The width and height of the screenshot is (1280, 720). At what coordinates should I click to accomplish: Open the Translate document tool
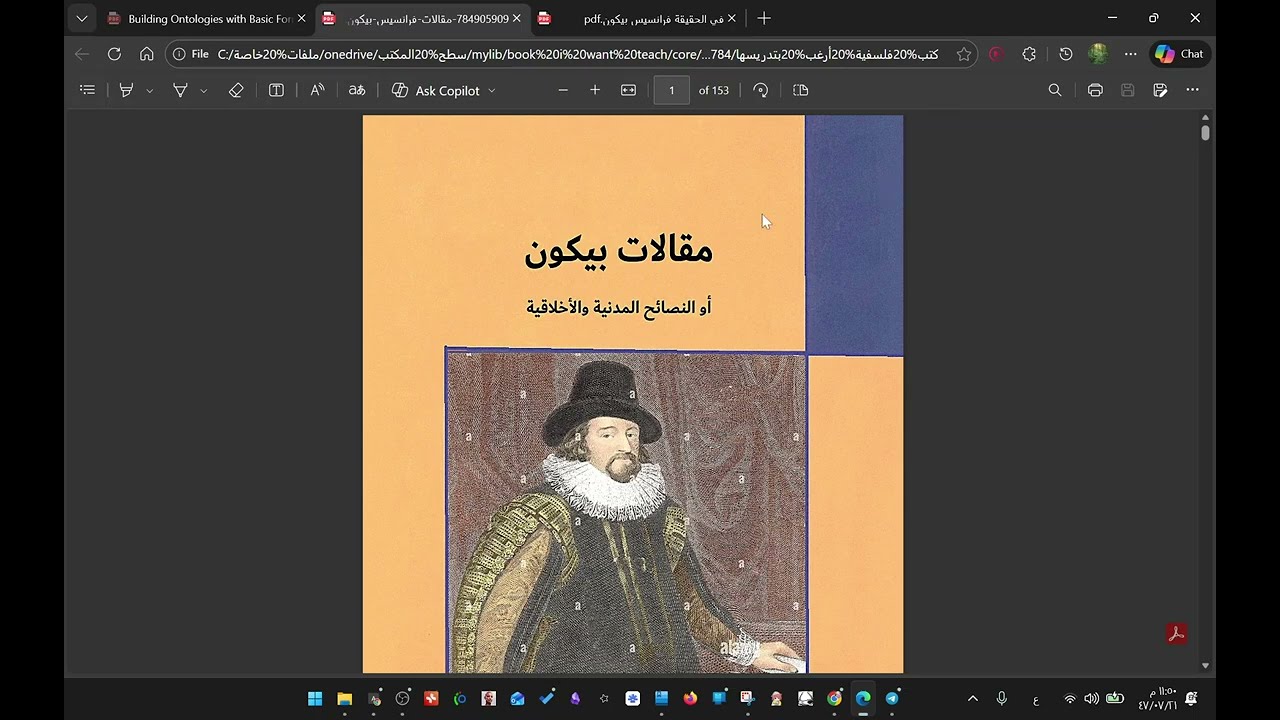point(357,90)
